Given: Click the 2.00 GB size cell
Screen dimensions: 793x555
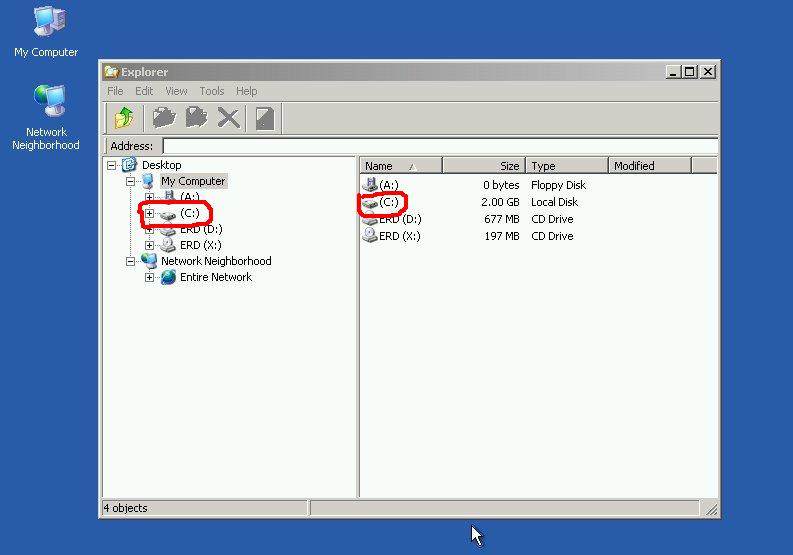Looking at the screenshot, I should [x=500, y=202].
